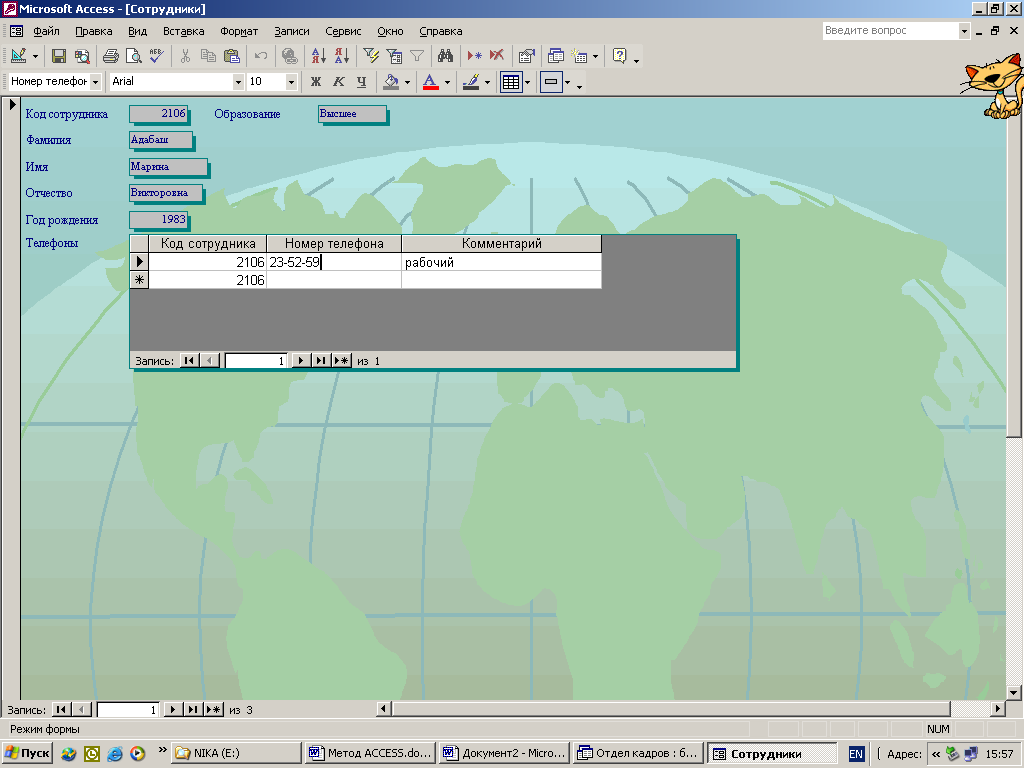
Task: Print the form using printer icon
Action: 111,56
